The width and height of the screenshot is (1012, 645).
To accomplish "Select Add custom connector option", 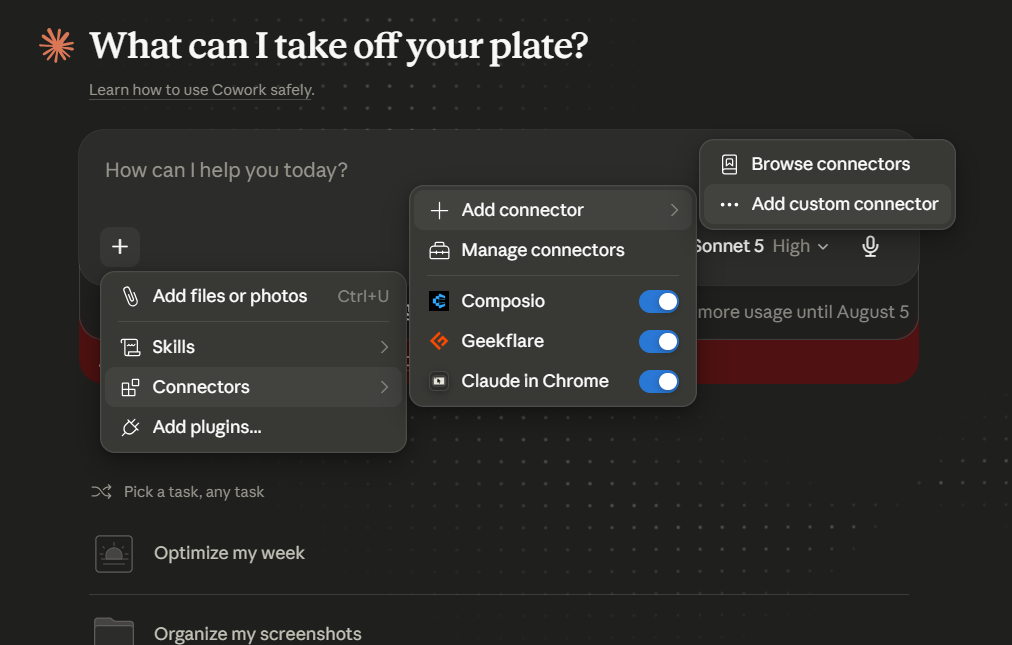I will tap(827, 204).
